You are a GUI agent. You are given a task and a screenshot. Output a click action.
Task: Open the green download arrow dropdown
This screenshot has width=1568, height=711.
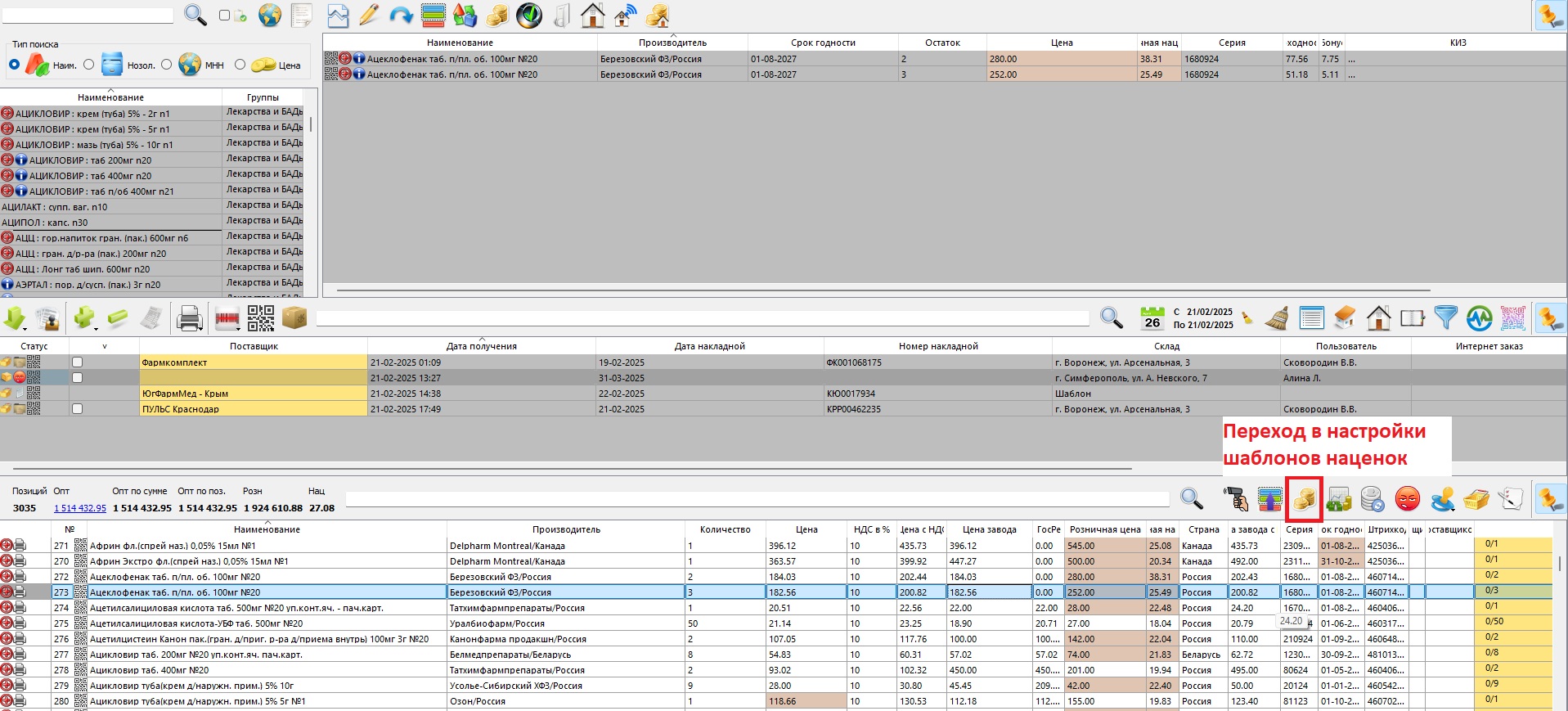[x=16, y=318]
